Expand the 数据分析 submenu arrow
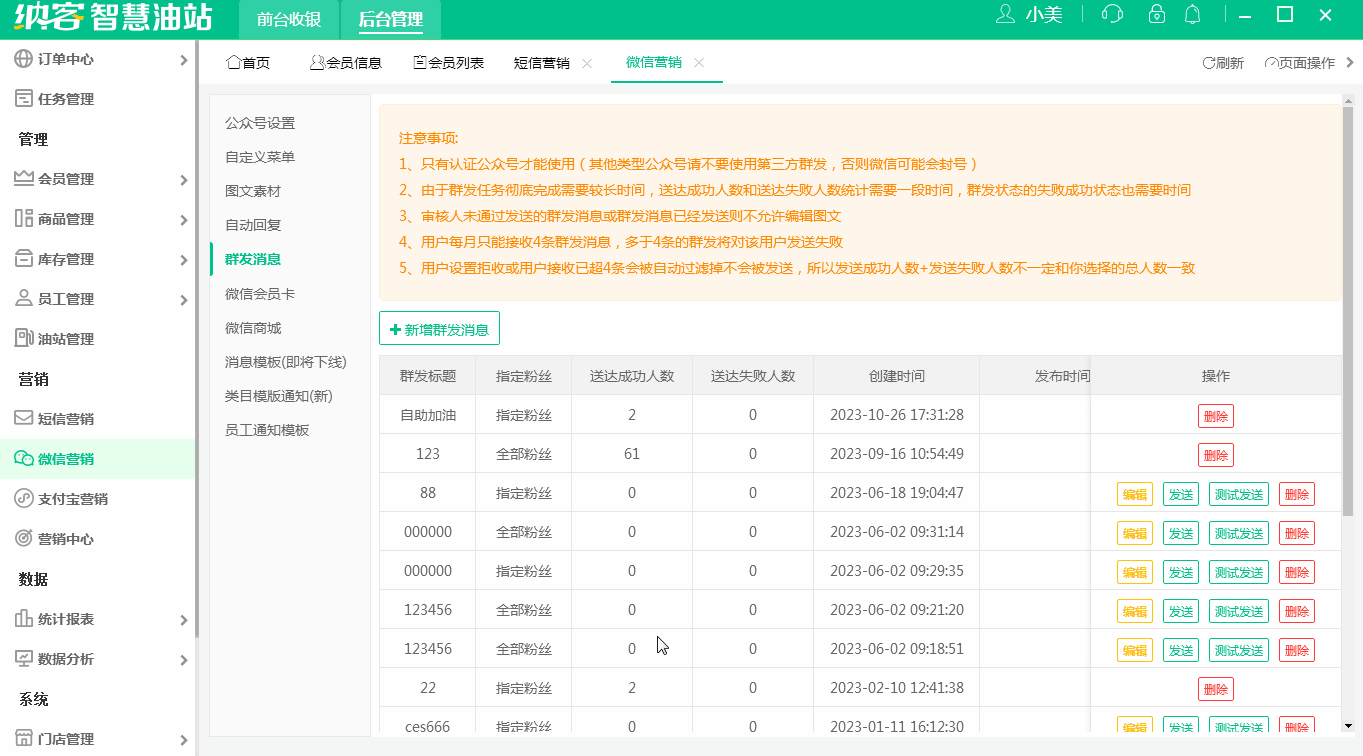Screen dimensions: 1363x756 [184, 658]
